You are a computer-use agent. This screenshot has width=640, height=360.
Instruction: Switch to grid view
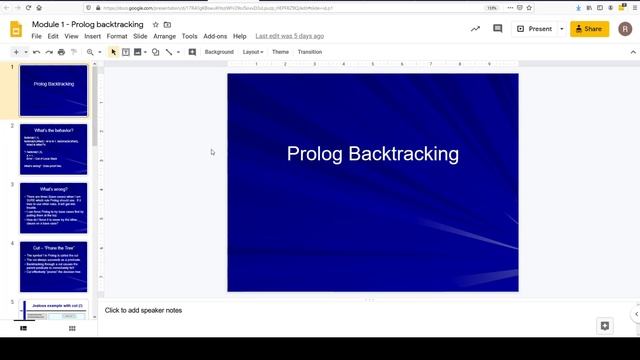point(72,328)
